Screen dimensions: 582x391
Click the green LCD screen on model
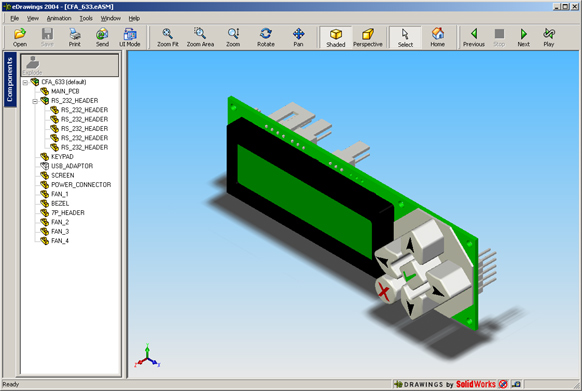(304, 201)
